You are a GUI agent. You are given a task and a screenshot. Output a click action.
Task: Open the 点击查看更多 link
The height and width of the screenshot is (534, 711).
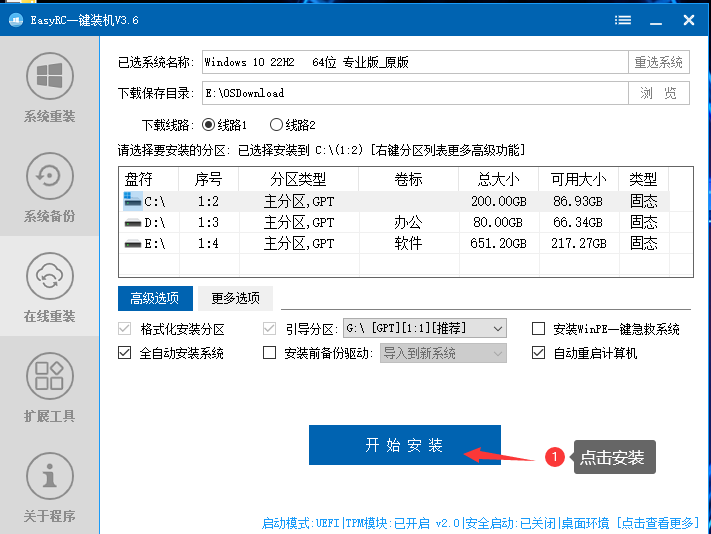click(x=657, y=523)
